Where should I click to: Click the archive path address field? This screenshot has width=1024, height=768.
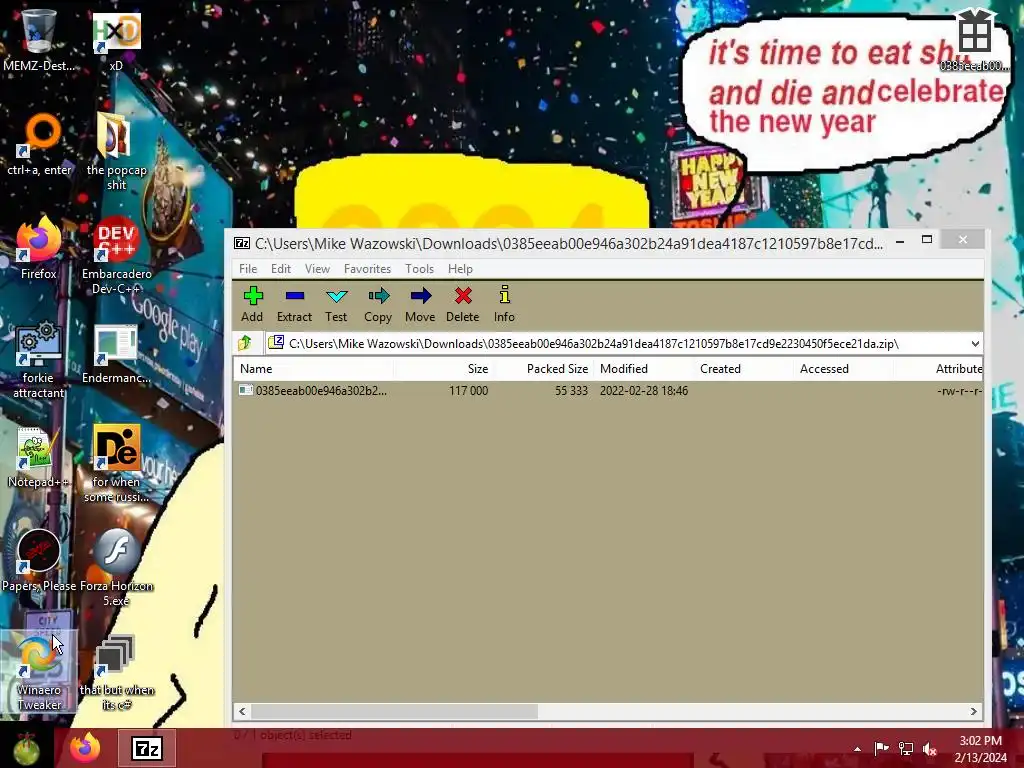coord(616,344)
